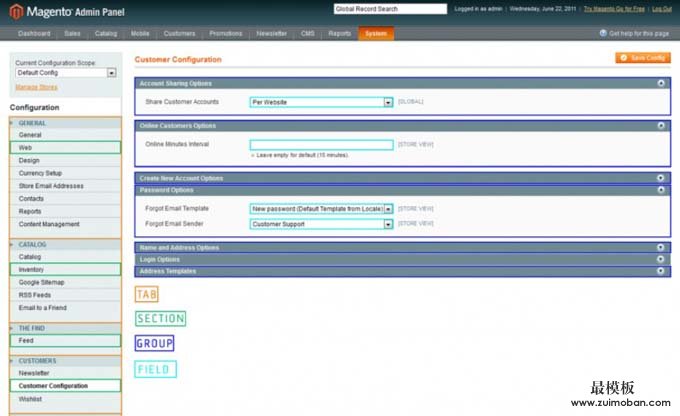Open the Catalog top menu
680x416 pixels.
click(106, 33)
